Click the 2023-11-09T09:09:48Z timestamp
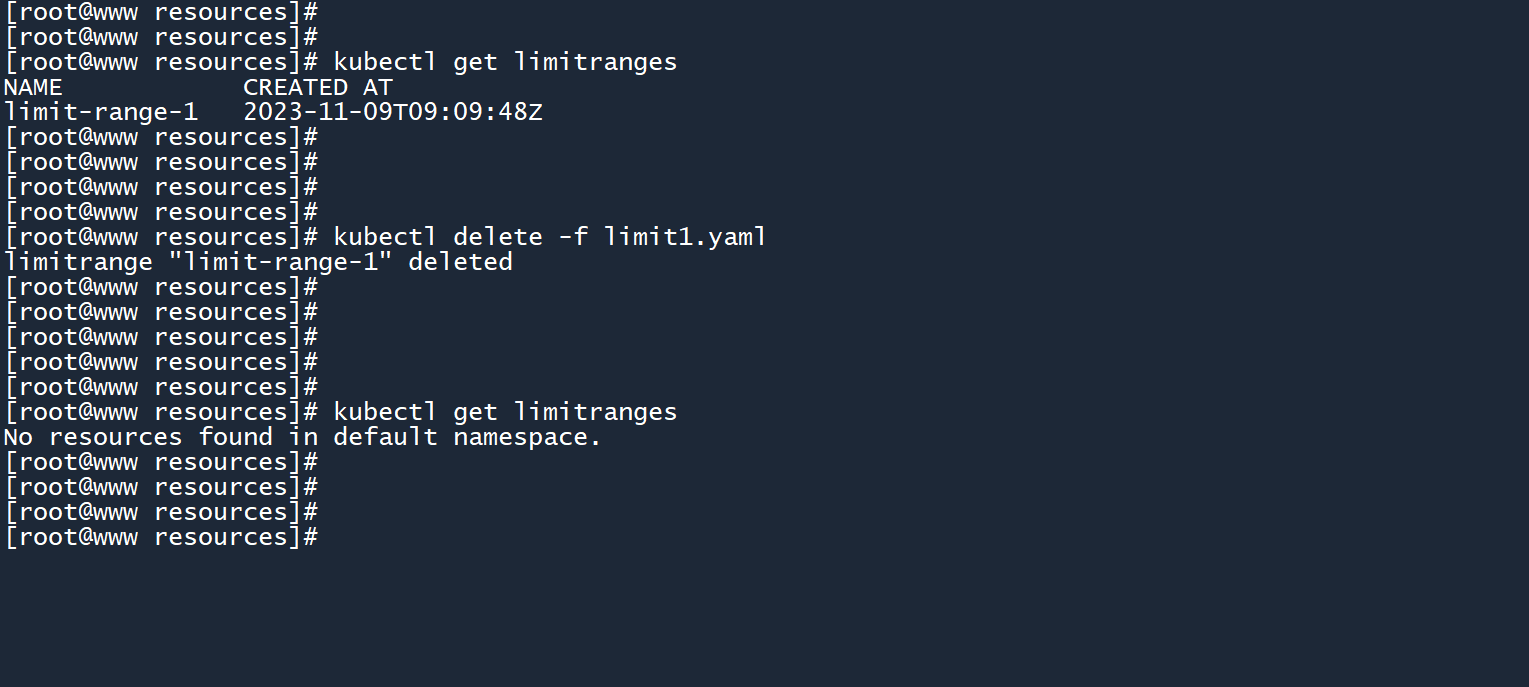 coord(393,112)
